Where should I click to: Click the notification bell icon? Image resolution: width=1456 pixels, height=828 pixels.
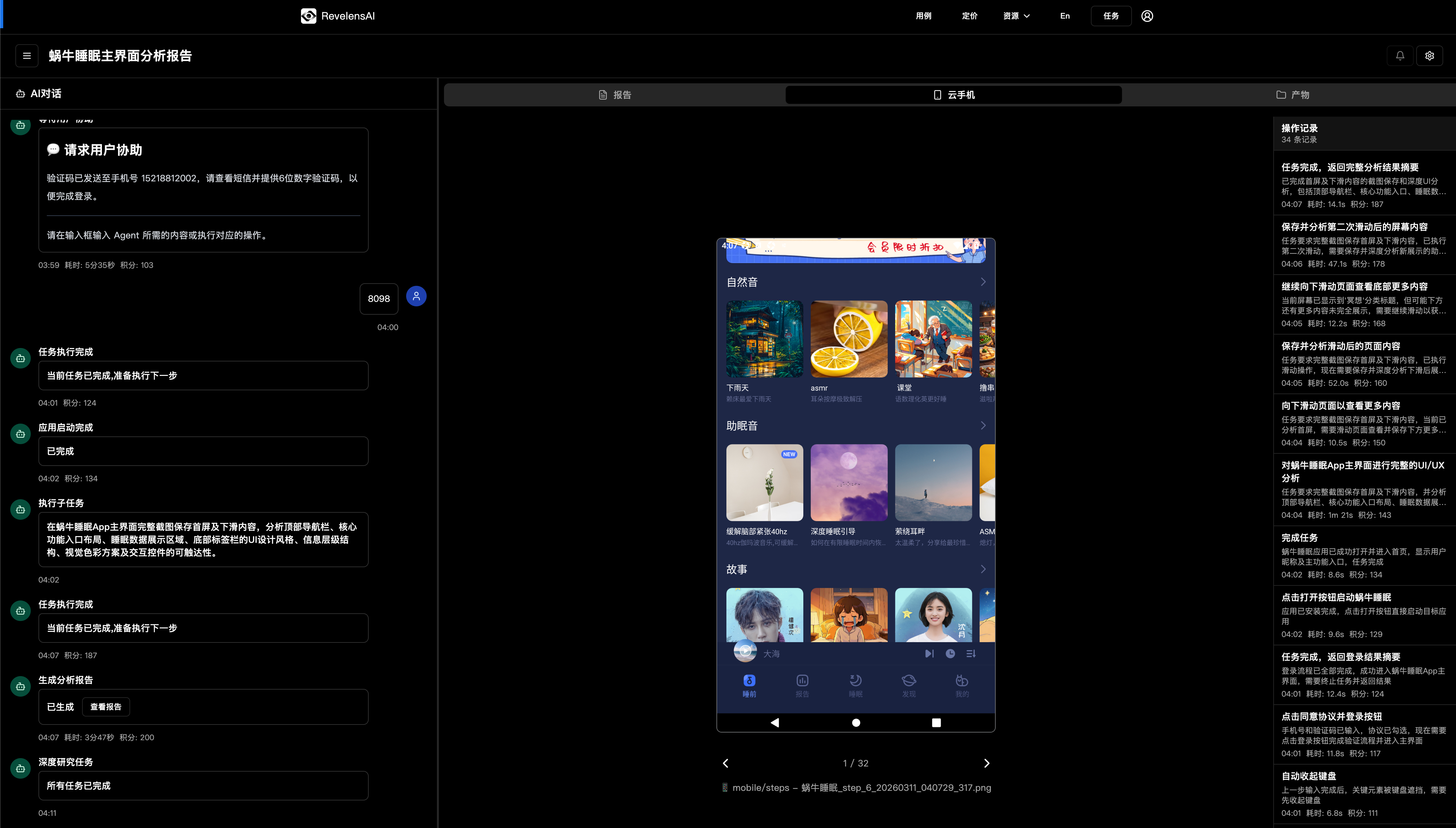[1400, 56]
